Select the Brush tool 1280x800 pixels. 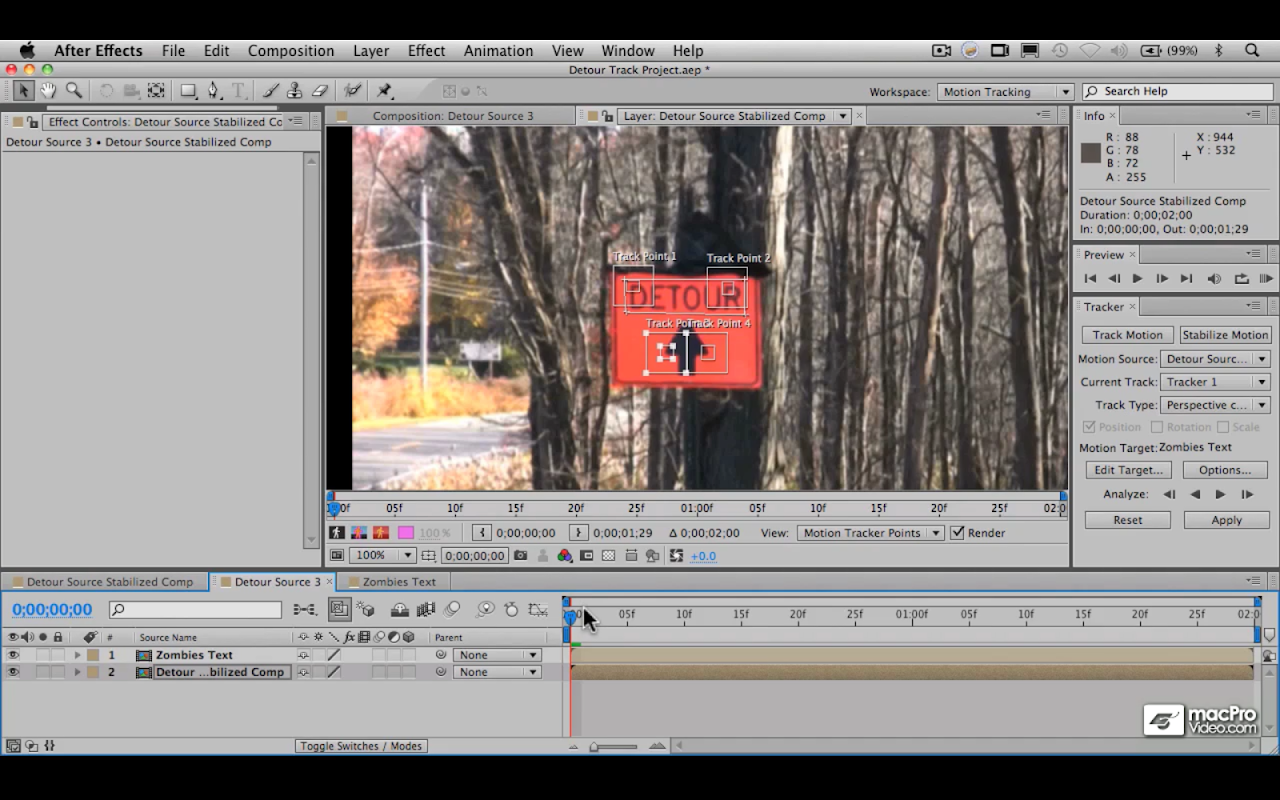coord(270,91)
